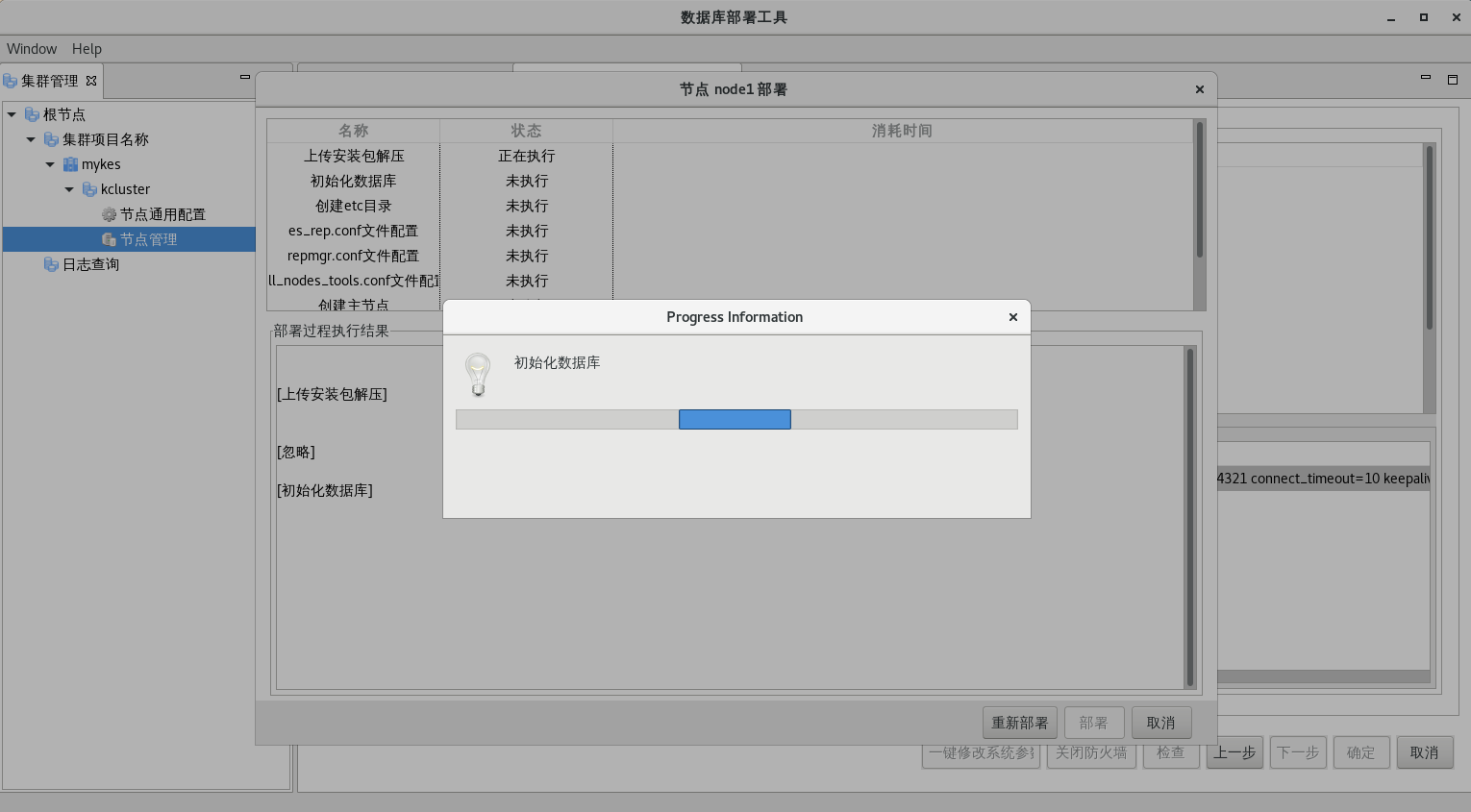Collapse the kcluster tree expander
Viewport: 1471px width, 812px height.
coord(69,189)
